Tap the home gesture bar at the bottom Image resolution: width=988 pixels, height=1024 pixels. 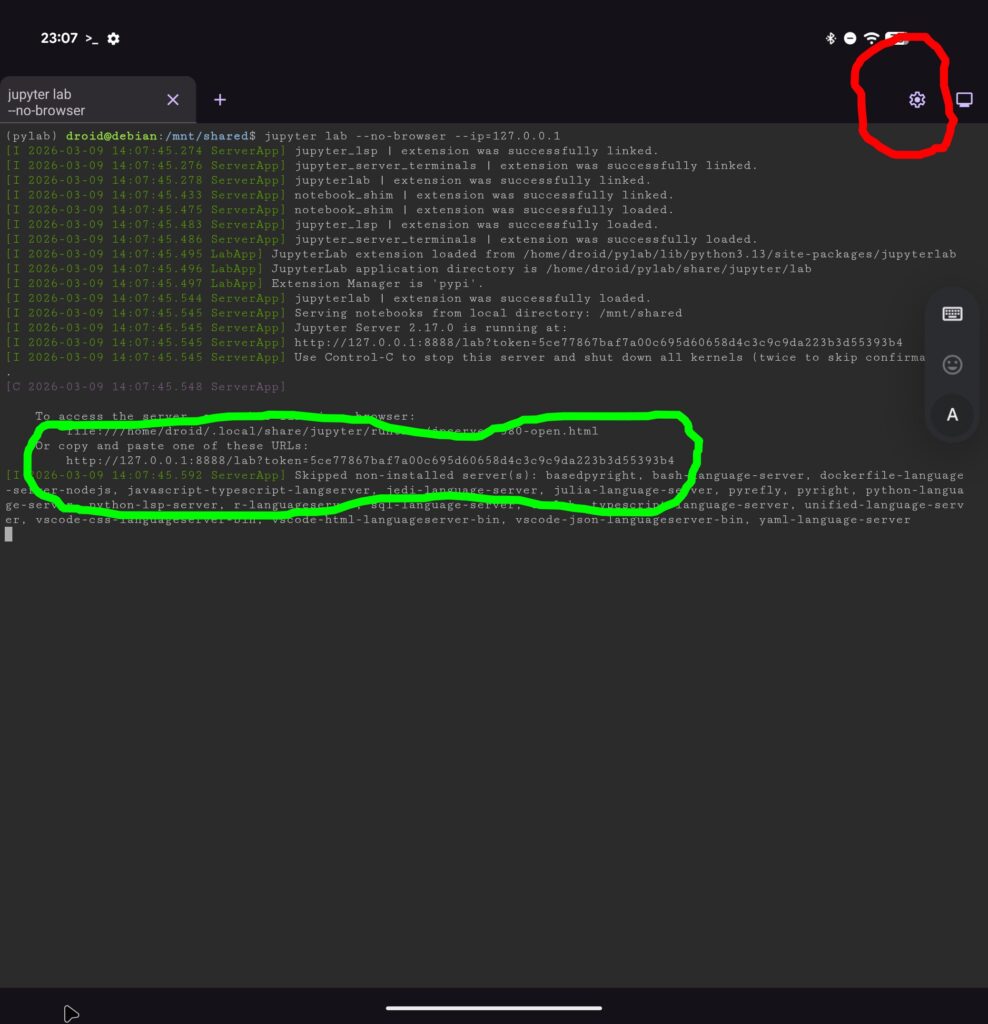(x=494, y=1008)
